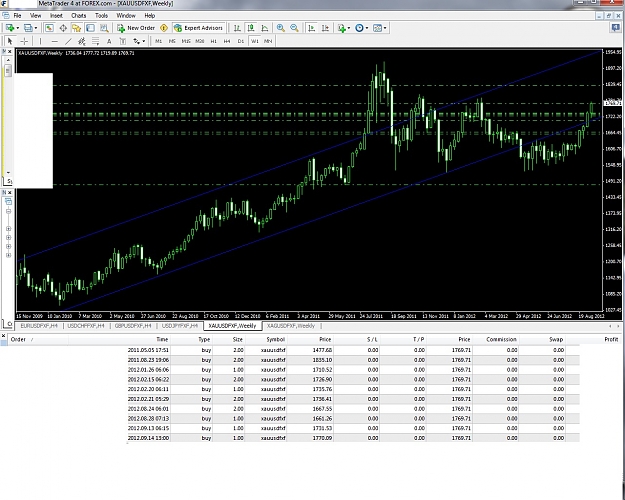Click the New Order button
Image resolution: width=625 pixels, height=500 pixels.
pyautogui.click(x=136, y=28)
